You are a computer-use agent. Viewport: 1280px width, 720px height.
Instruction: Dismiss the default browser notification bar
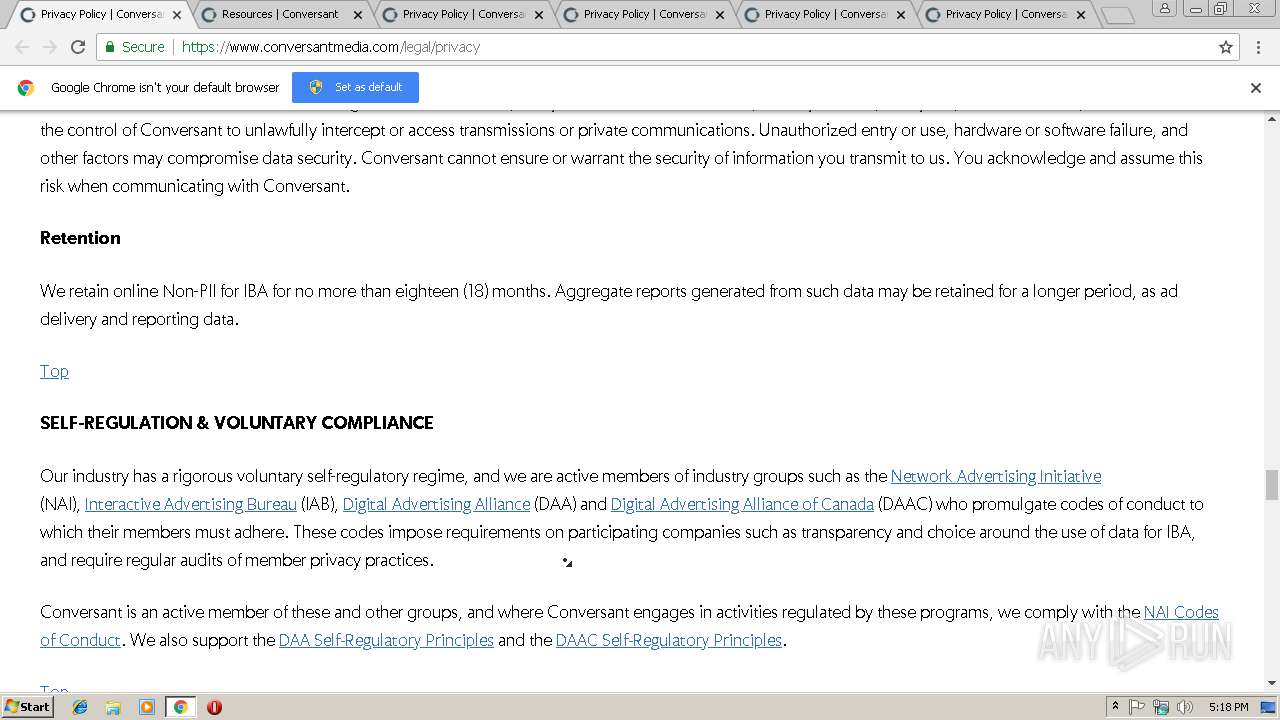pyautogui.click(x=1256, y=88)
